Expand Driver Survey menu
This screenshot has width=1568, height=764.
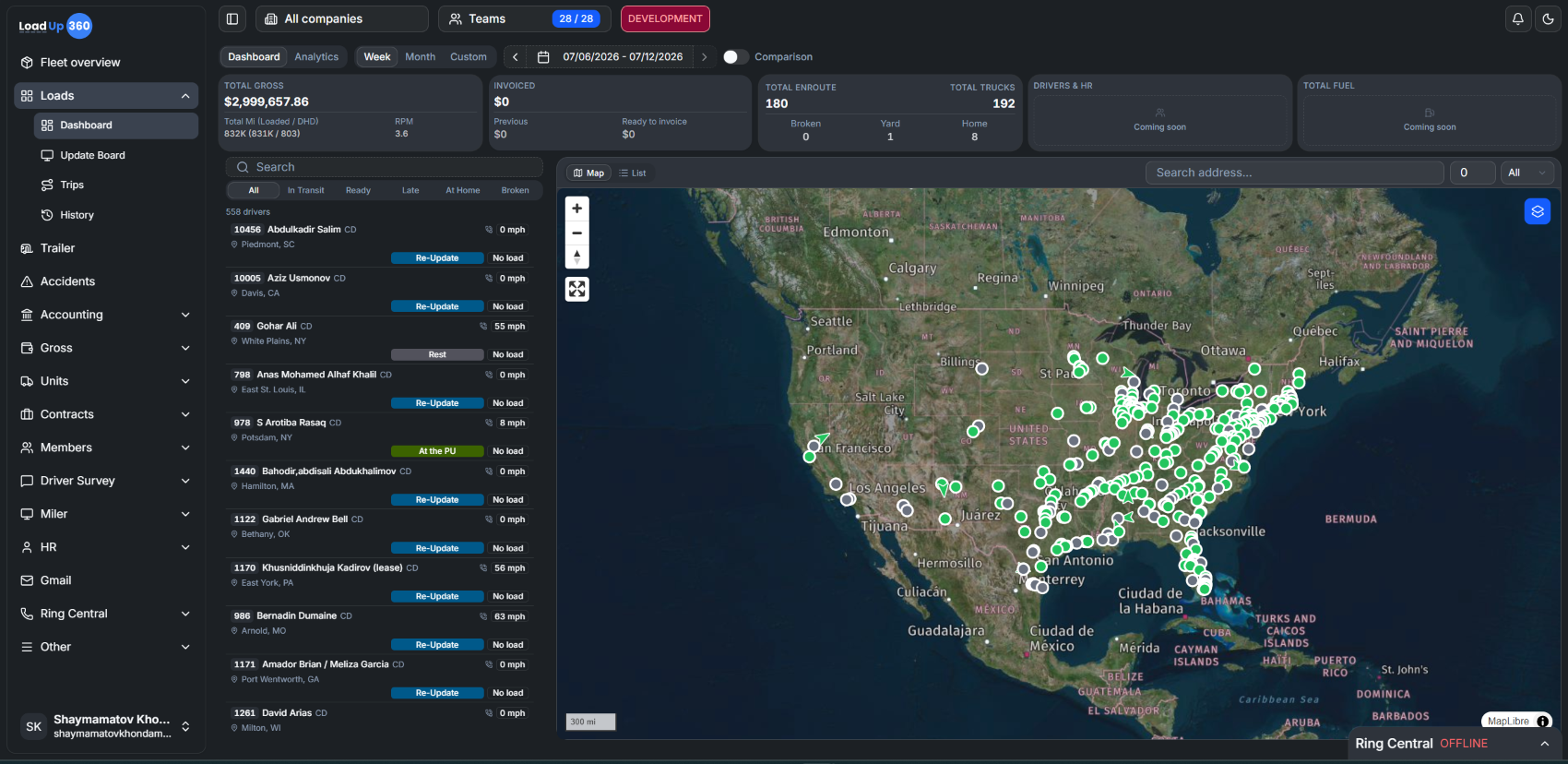[x=106, y=481]
